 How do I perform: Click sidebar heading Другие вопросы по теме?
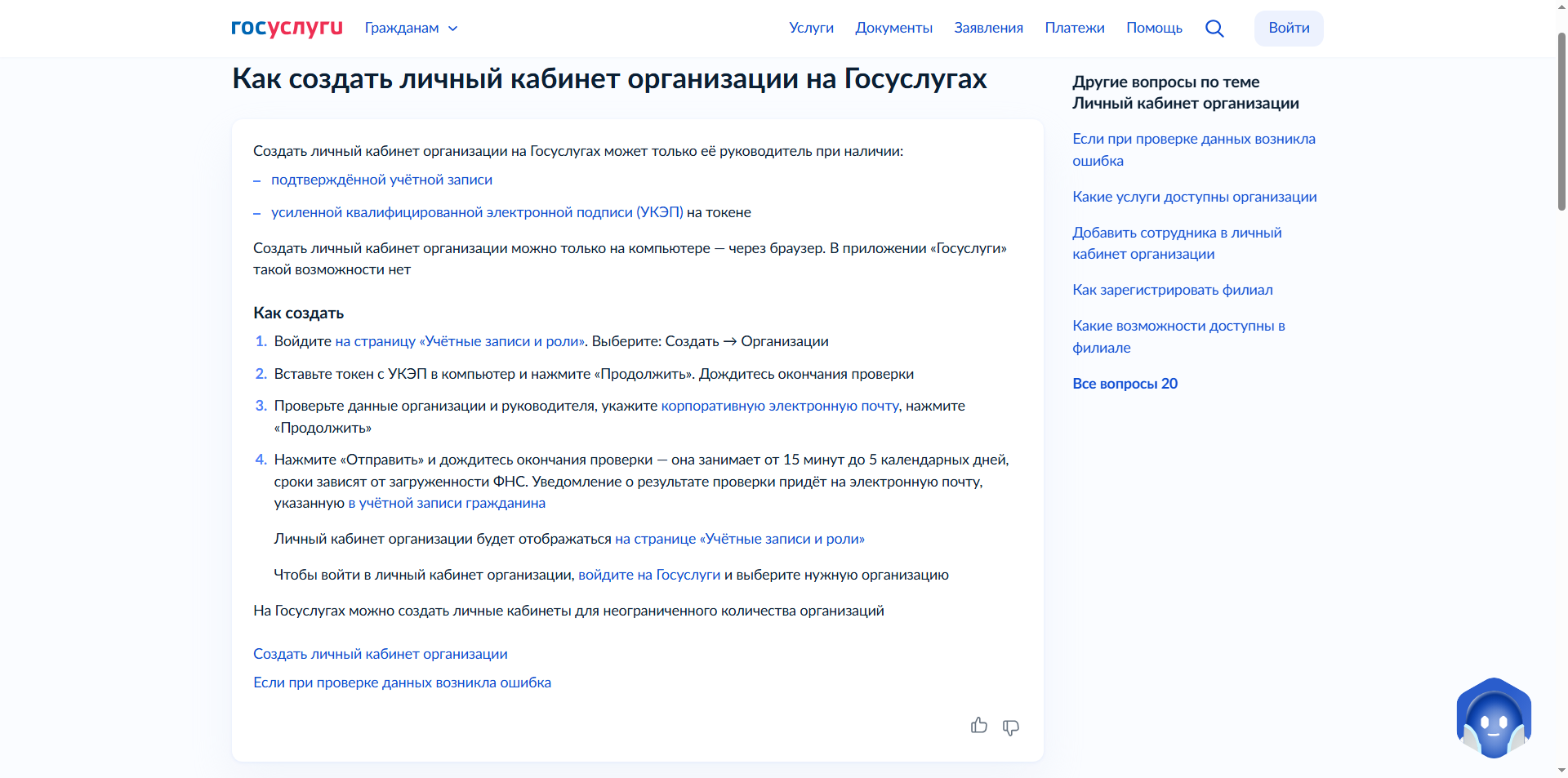point(1185,92)
